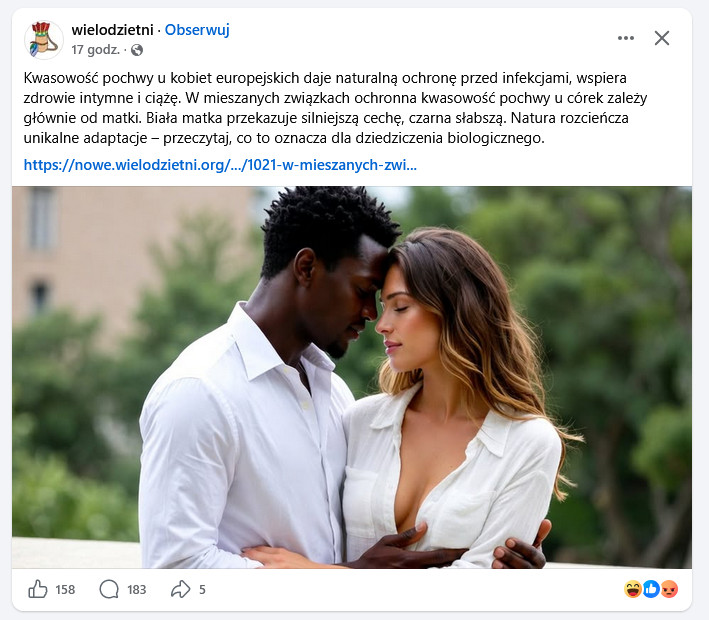Share the post using arrow icon
This screenshot has width=709, height=620.
pyautogui.click(x=180, y=589)
